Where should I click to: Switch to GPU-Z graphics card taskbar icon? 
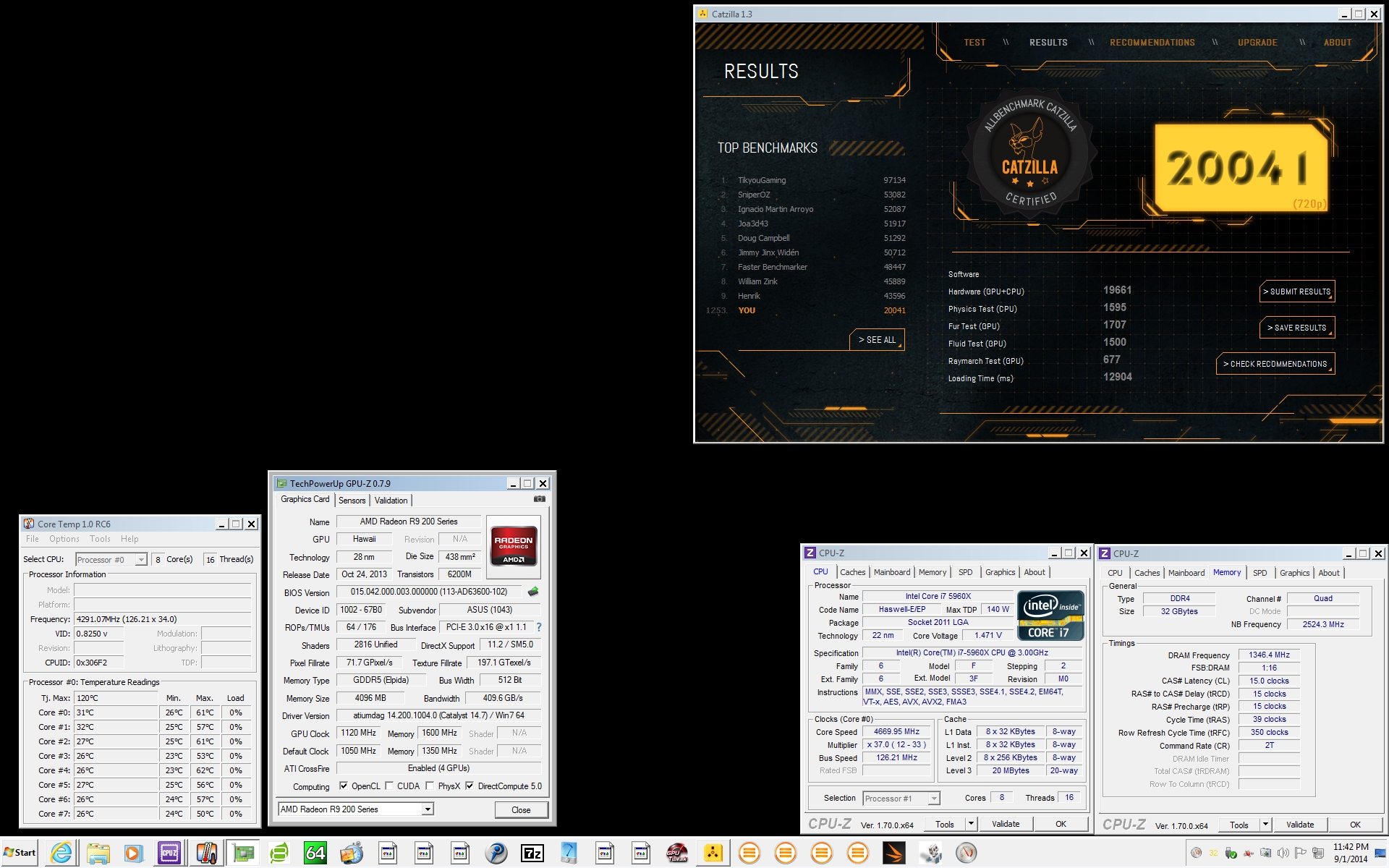(243, 853)
